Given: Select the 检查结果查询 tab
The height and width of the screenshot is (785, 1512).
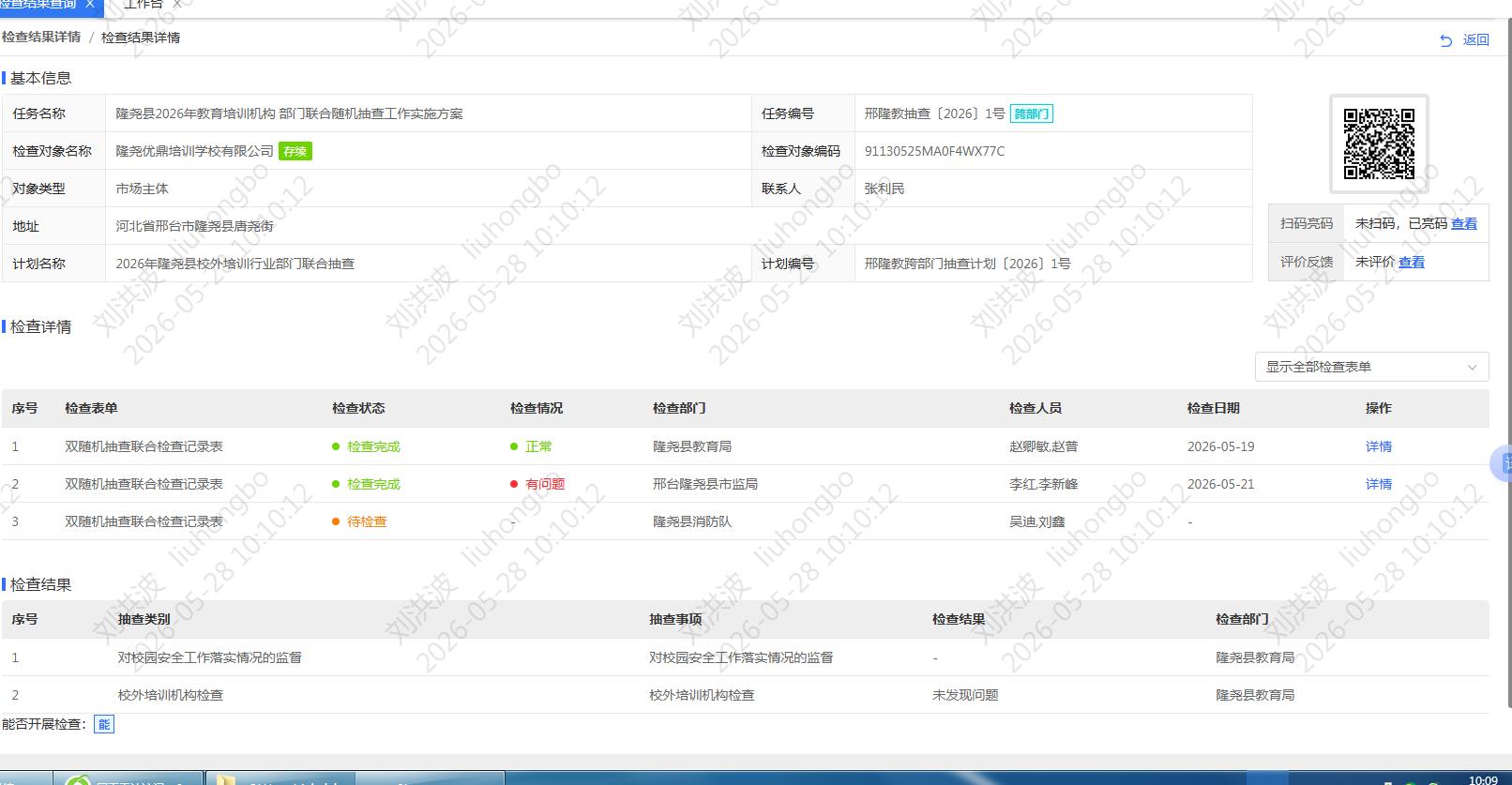Looking at the screenshot, I should pyautogui.click(x=38, y=5).
